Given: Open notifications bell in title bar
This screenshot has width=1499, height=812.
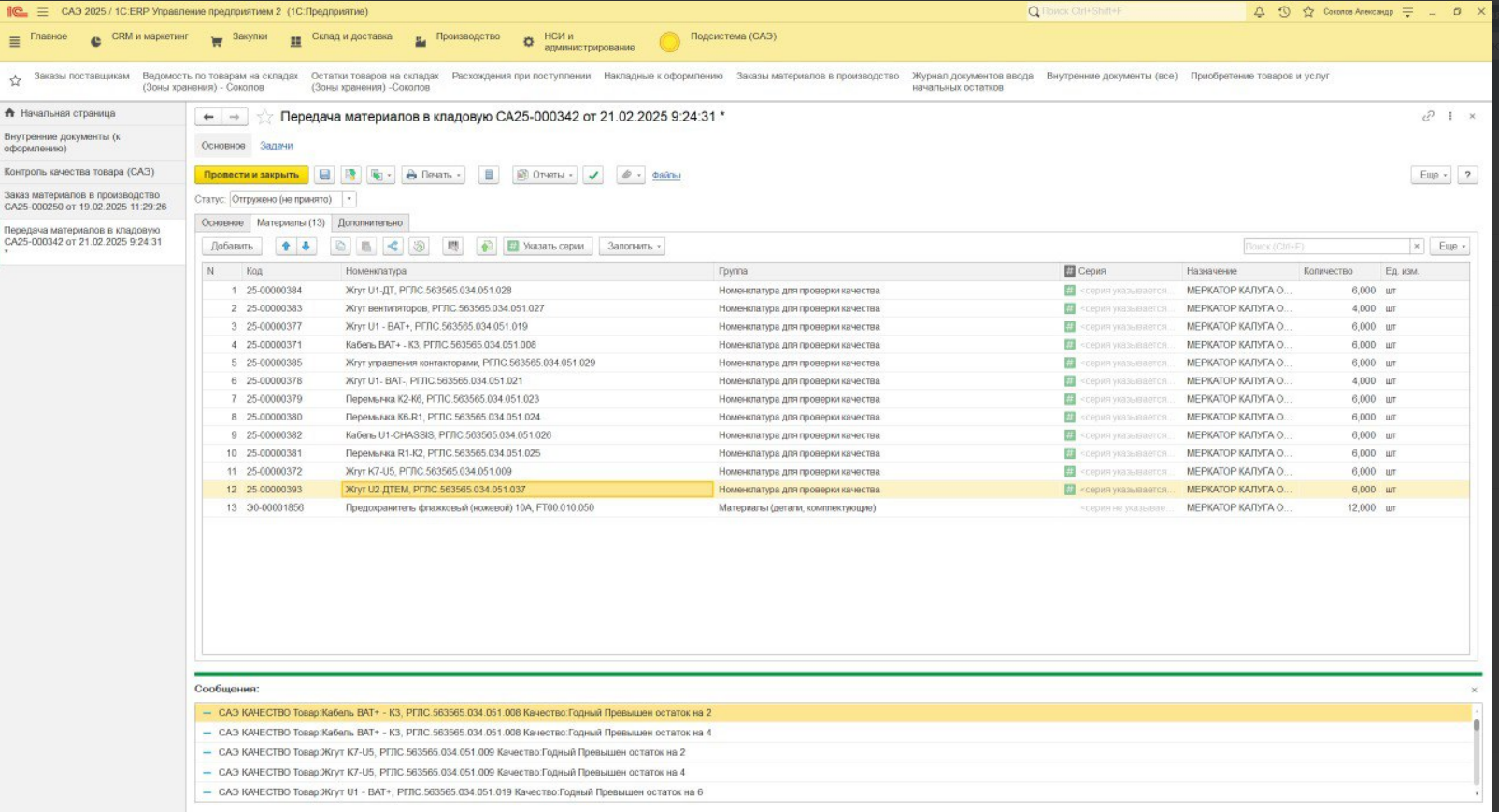Looking at the screenshot, I should (1259, 12).
